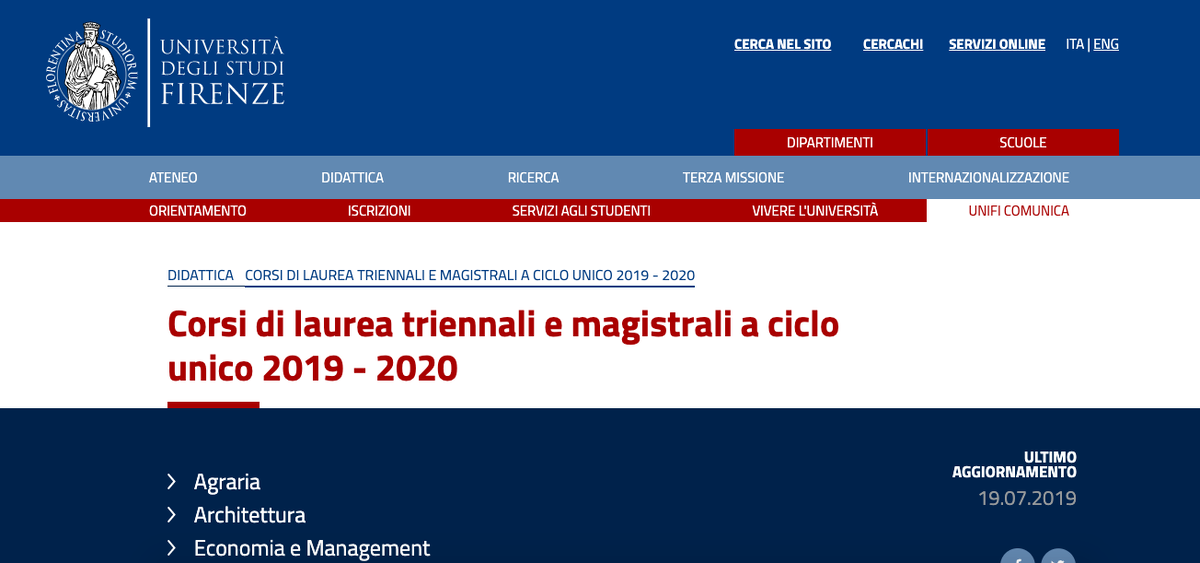Select the Iscrizioni tab

379,210
